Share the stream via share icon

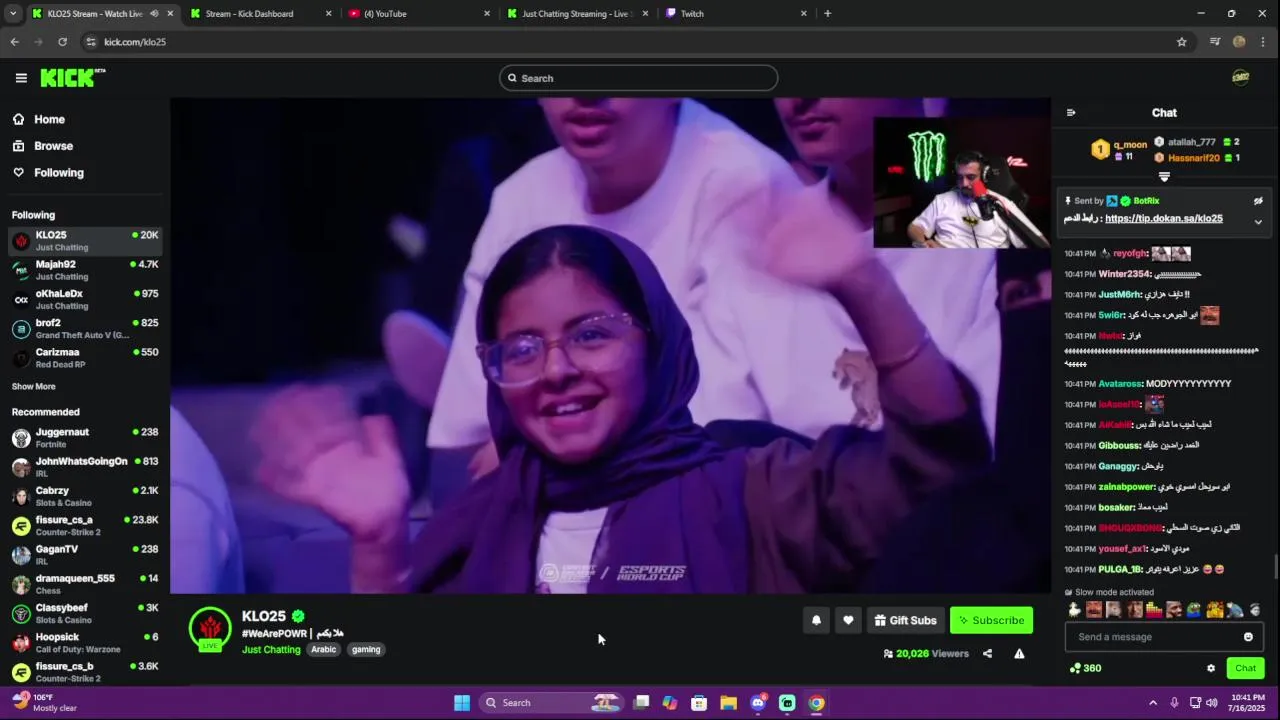point(987,653)
